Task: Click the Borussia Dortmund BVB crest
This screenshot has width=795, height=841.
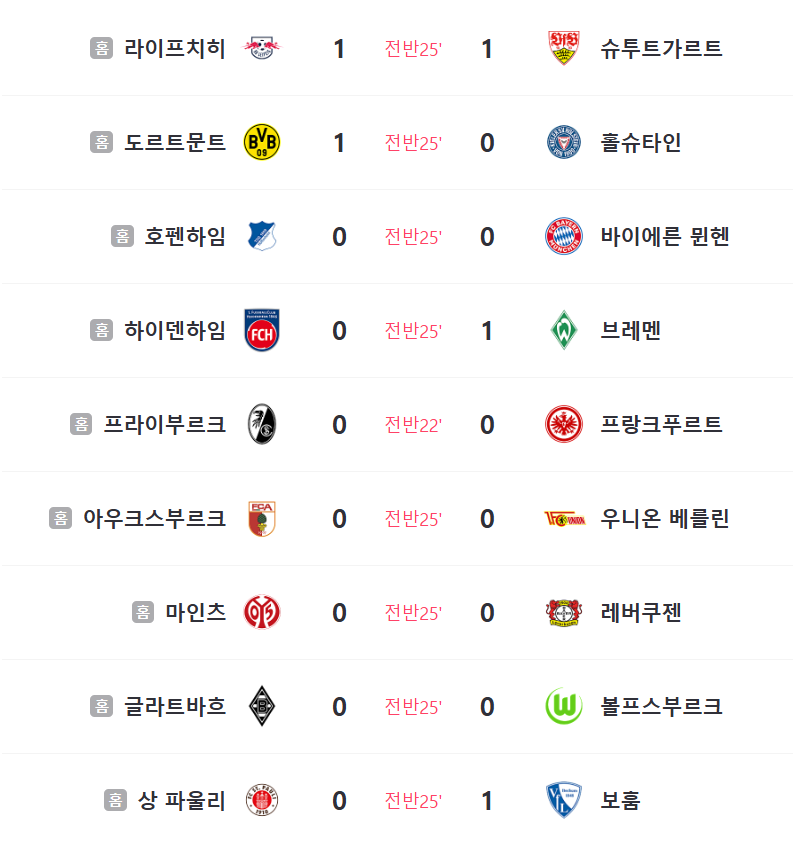Action: click(x=262, y=142)
